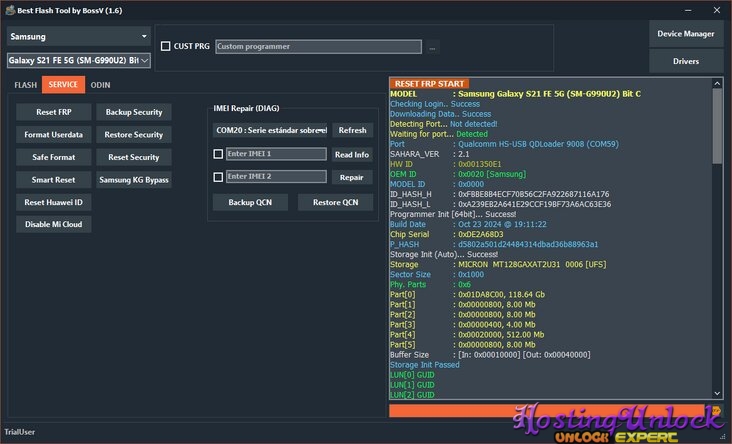The width and height of the screenshot is (732, 444).
Task: Tick the IMEI 1 checkbox
Action: coord(218,154)
